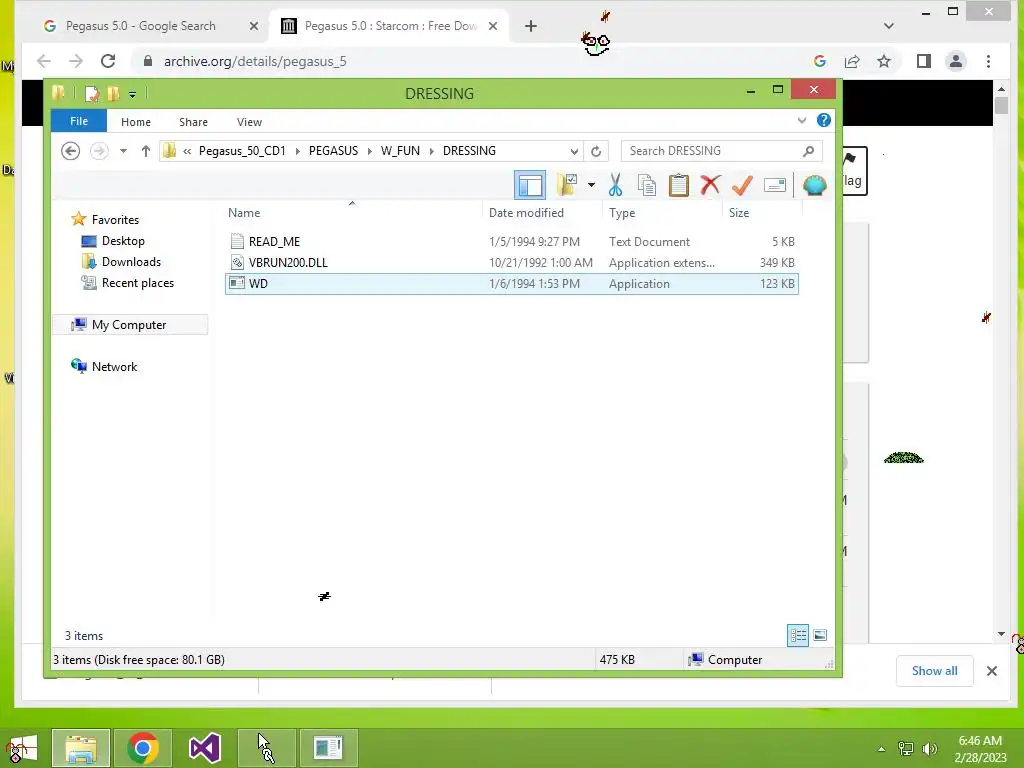
Task: Click the Rename icon in toolbar
Action: [775, 185]
